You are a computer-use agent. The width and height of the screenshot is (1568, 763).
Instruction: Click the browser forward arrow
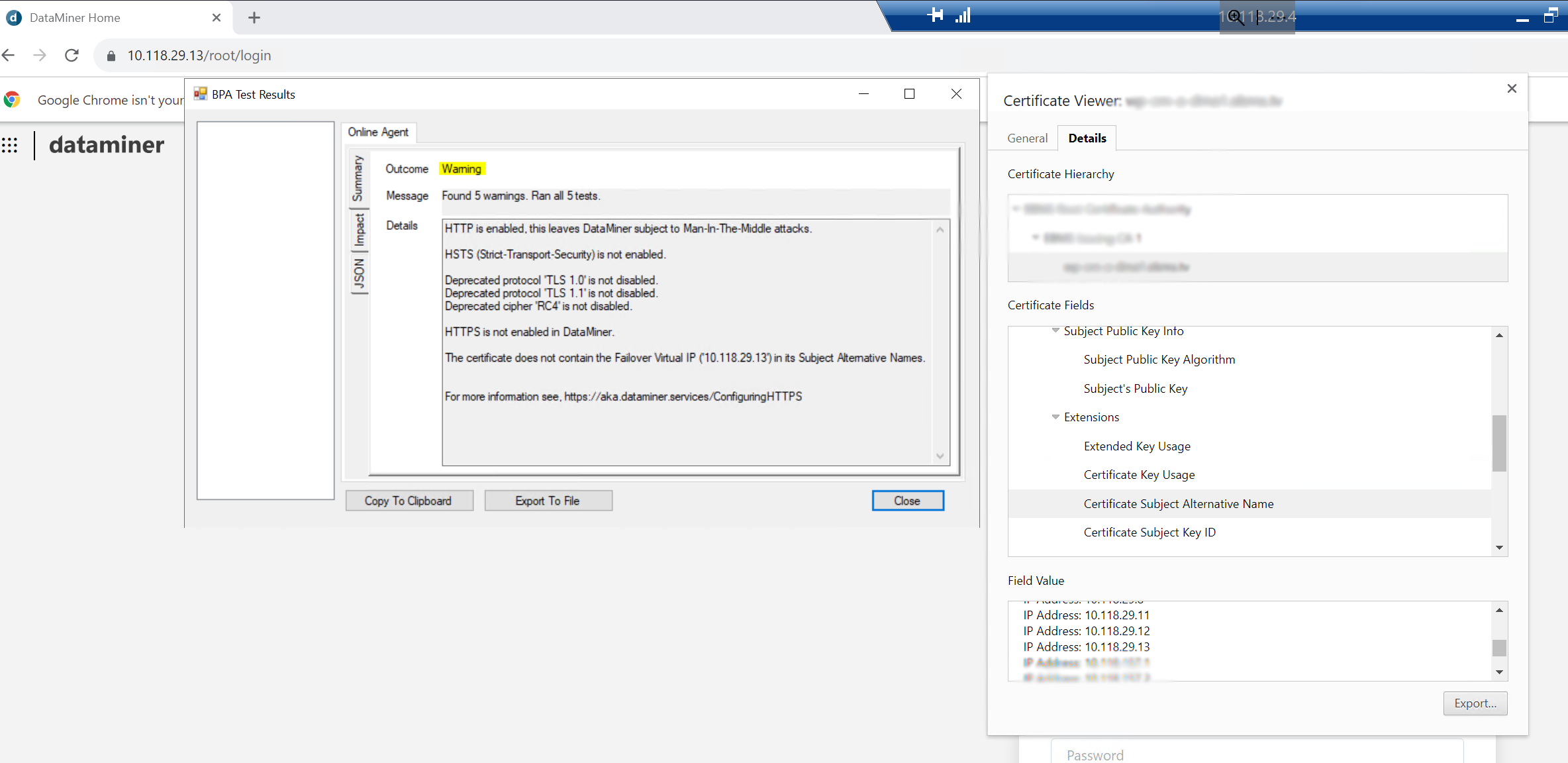pos(40,55)
